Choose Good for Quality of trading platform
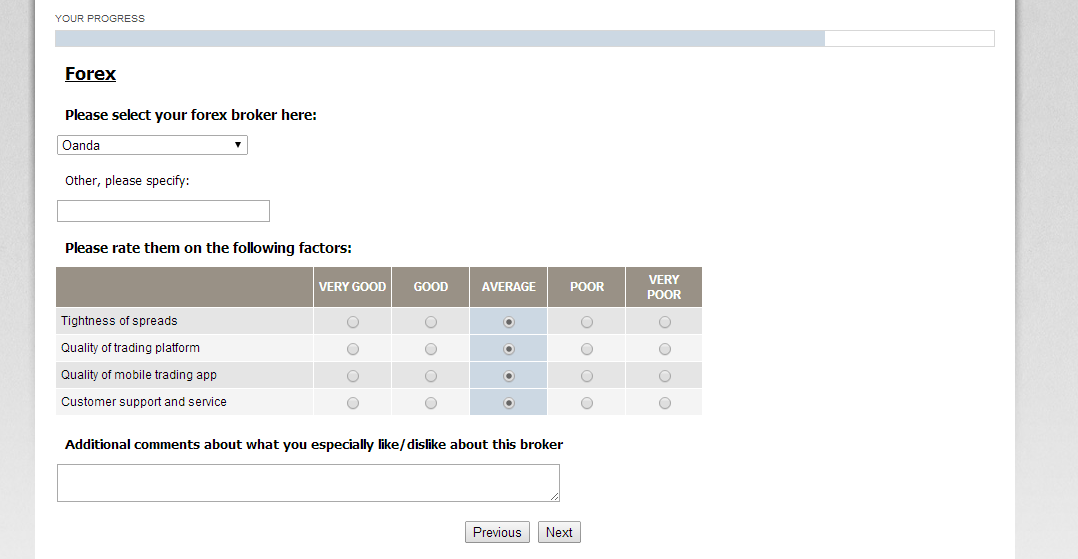This screenshot has height=559, width=1078. [x=431, y=349]
